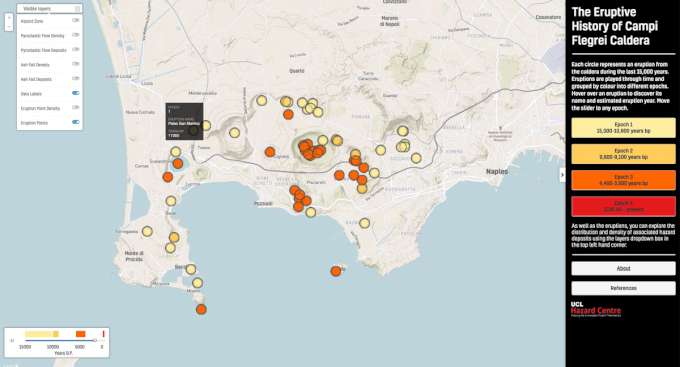Open the About section

(623, 269)
